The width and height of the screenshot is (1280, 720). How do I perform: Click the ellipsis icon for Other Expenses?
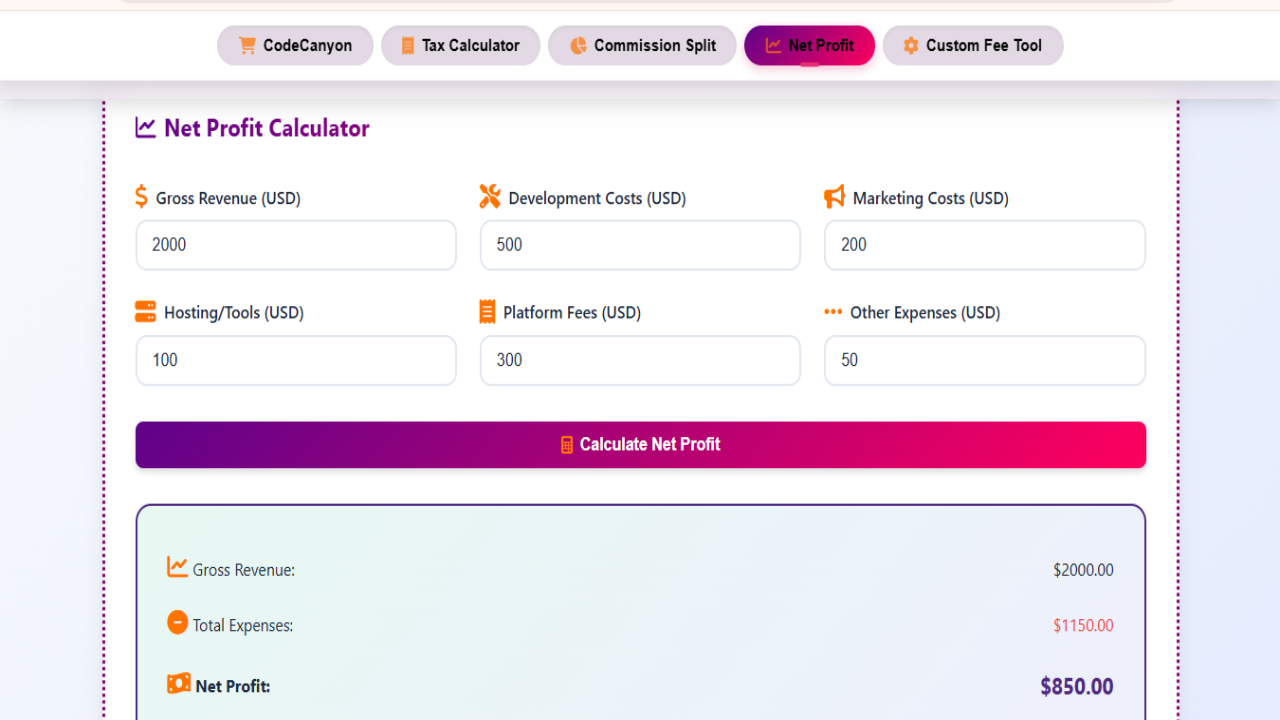[833, 312]
